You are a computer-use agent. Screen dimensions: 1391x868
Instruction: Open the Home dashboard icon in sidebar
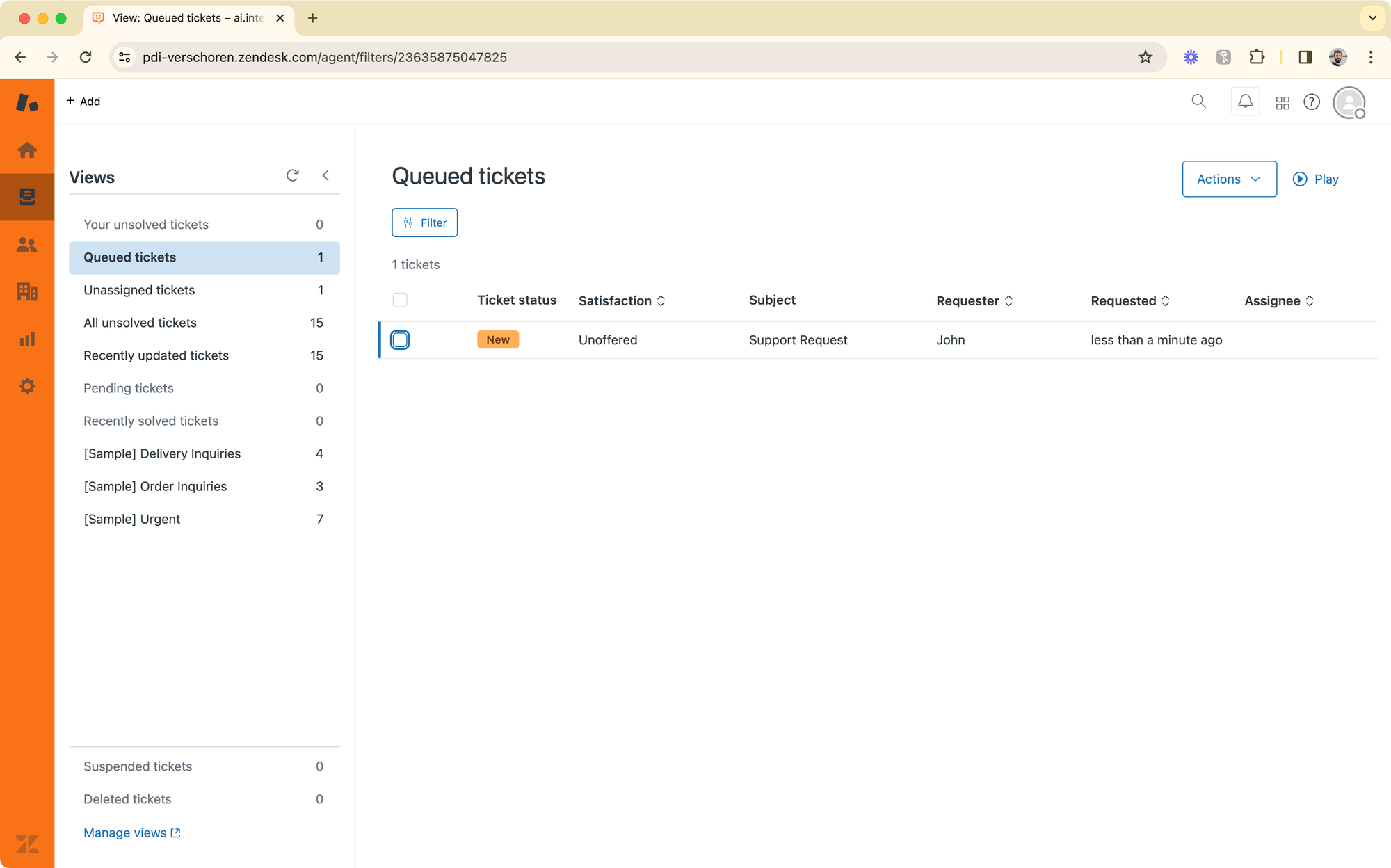pyautogui.click(x=27, y=150)
